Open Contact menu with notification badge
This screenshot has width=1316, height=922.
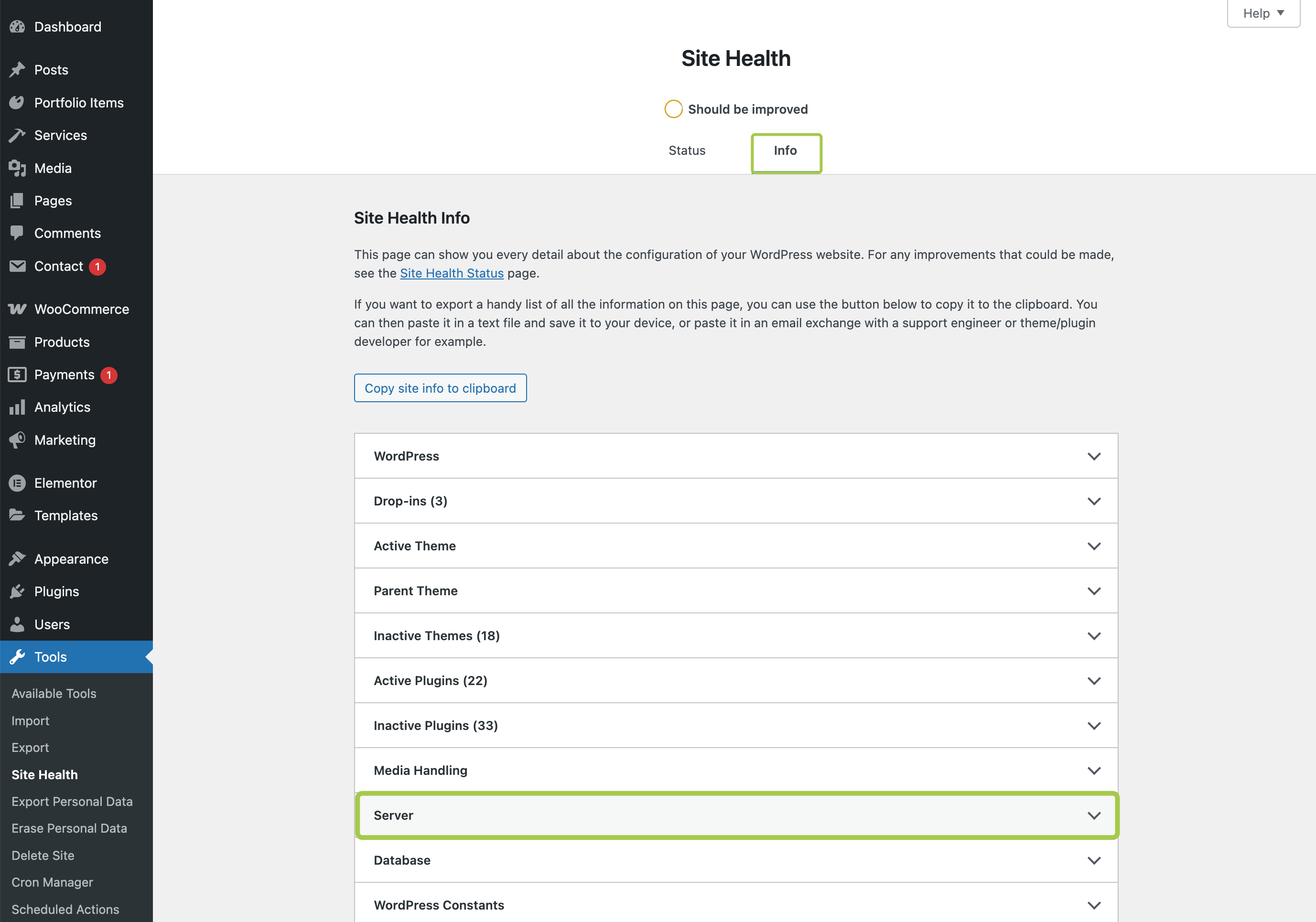58,267
